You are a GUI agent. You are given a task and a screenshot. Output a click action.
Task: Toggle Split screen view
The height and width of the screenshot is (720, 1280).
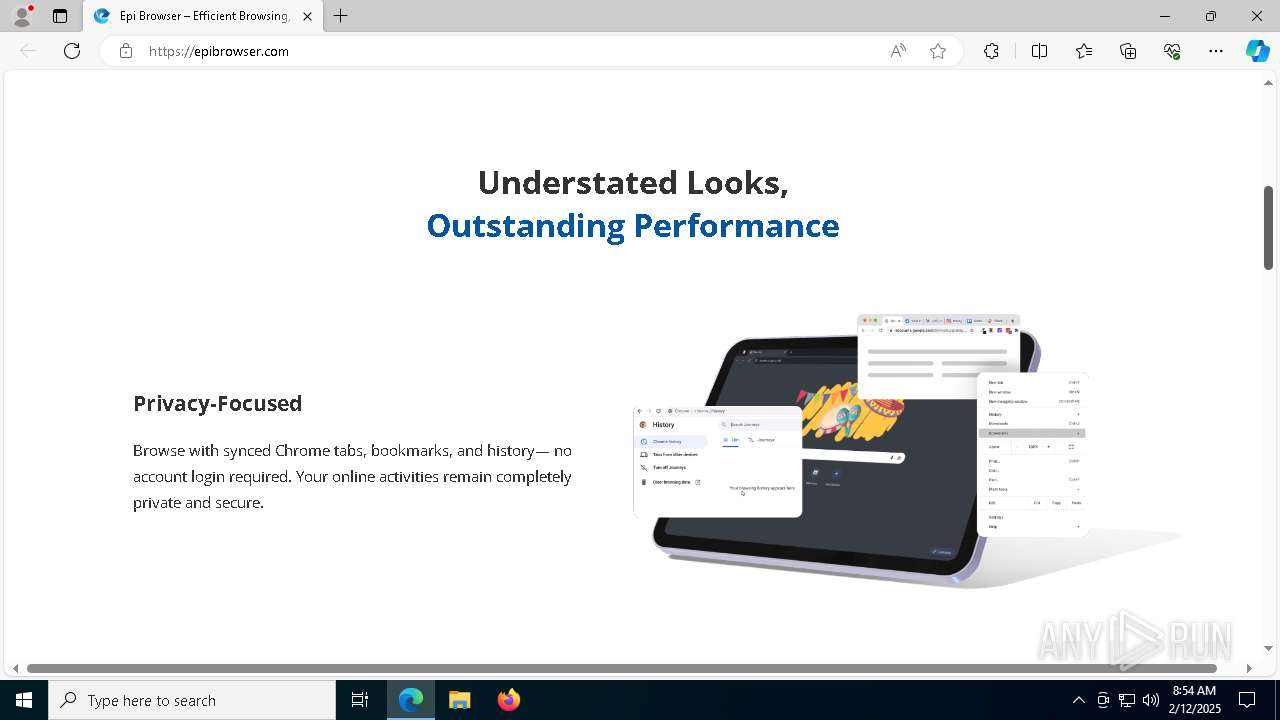pos(1039,51)
